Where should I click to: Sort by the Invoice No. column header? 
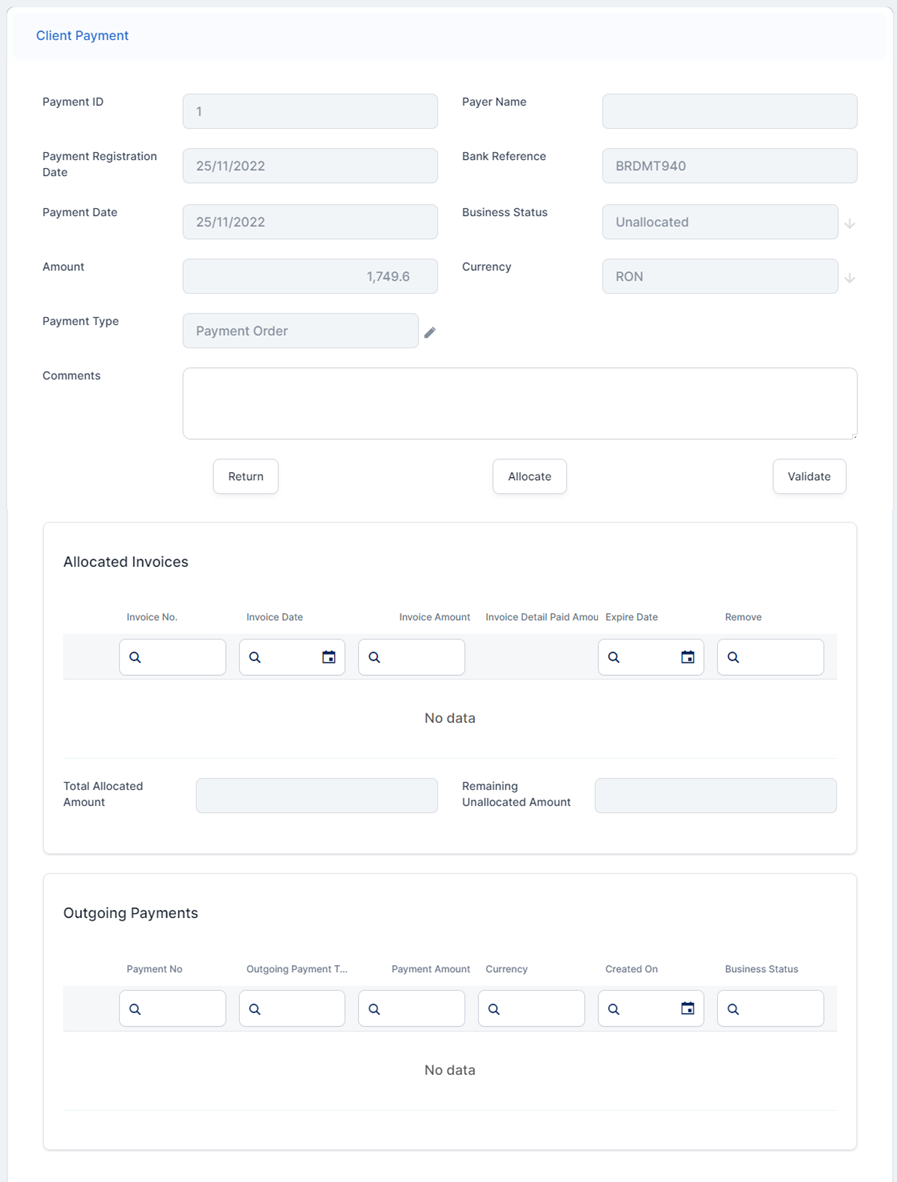pyautogui.click(x=152, y=617)
